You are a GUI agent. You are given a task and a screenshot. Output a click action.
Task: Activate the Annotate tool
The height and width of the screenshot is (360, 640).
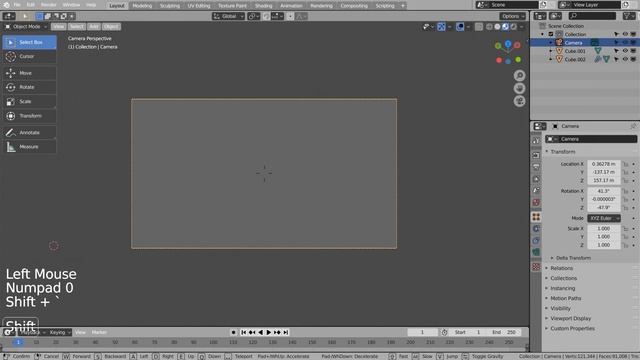click(29, 132)
